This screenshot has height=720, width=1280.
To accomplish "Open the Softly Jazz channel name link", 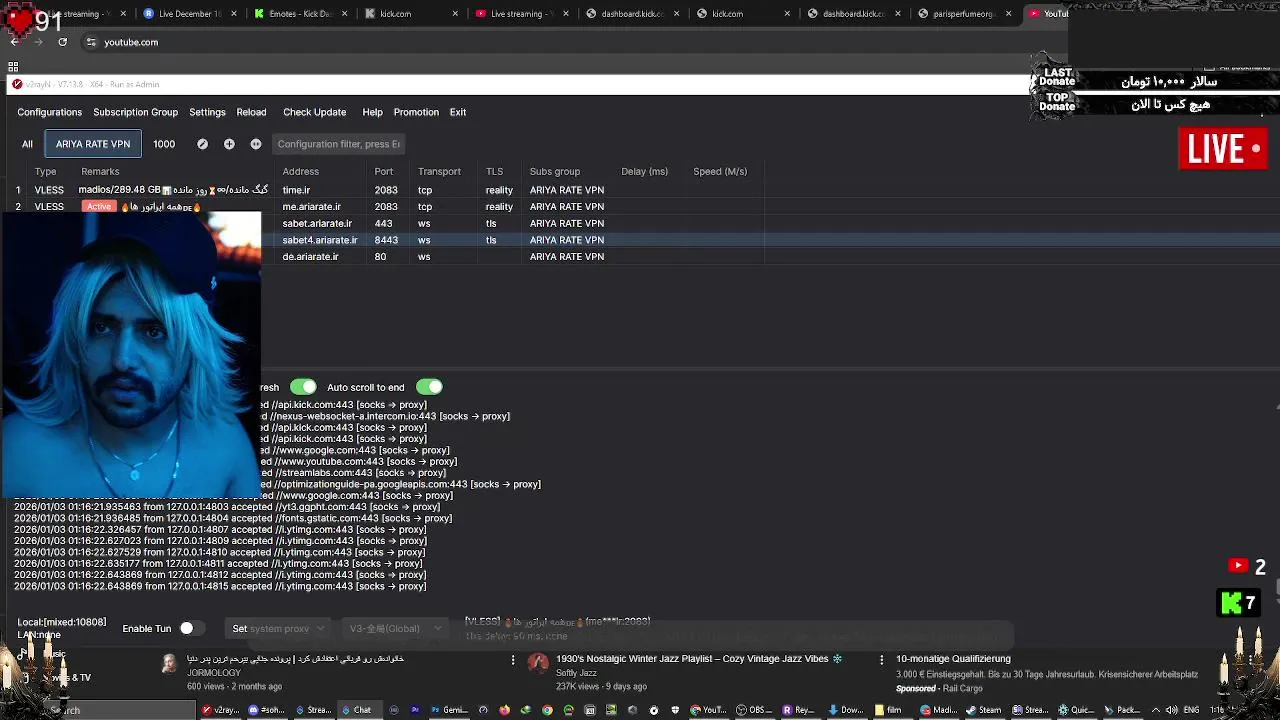I will coord(576,673).
